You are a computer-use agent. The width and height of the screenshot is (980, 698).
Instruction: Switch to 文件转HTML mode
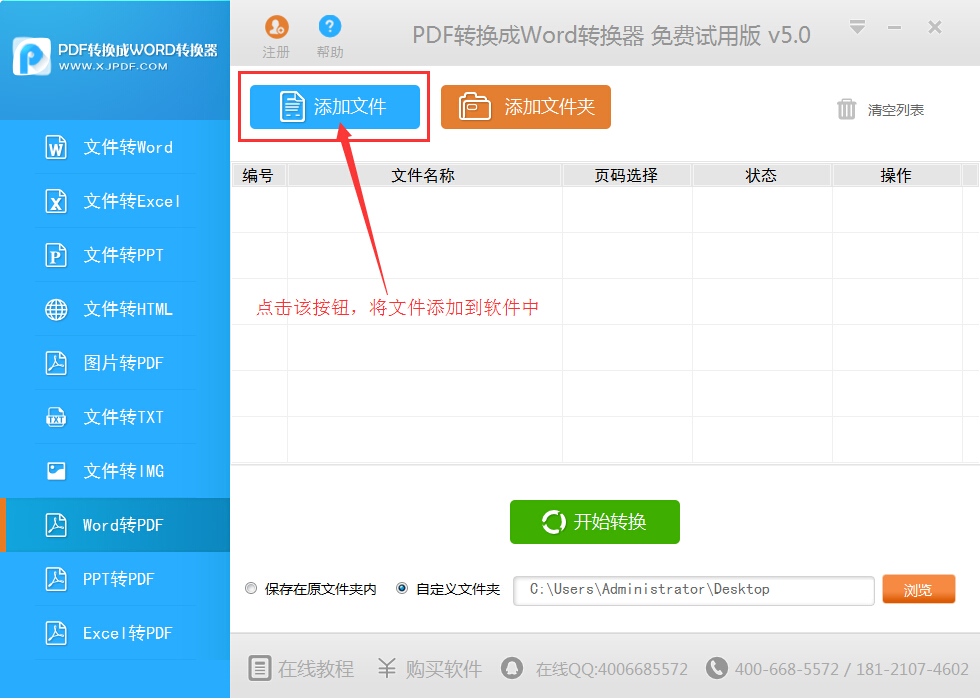115,309
